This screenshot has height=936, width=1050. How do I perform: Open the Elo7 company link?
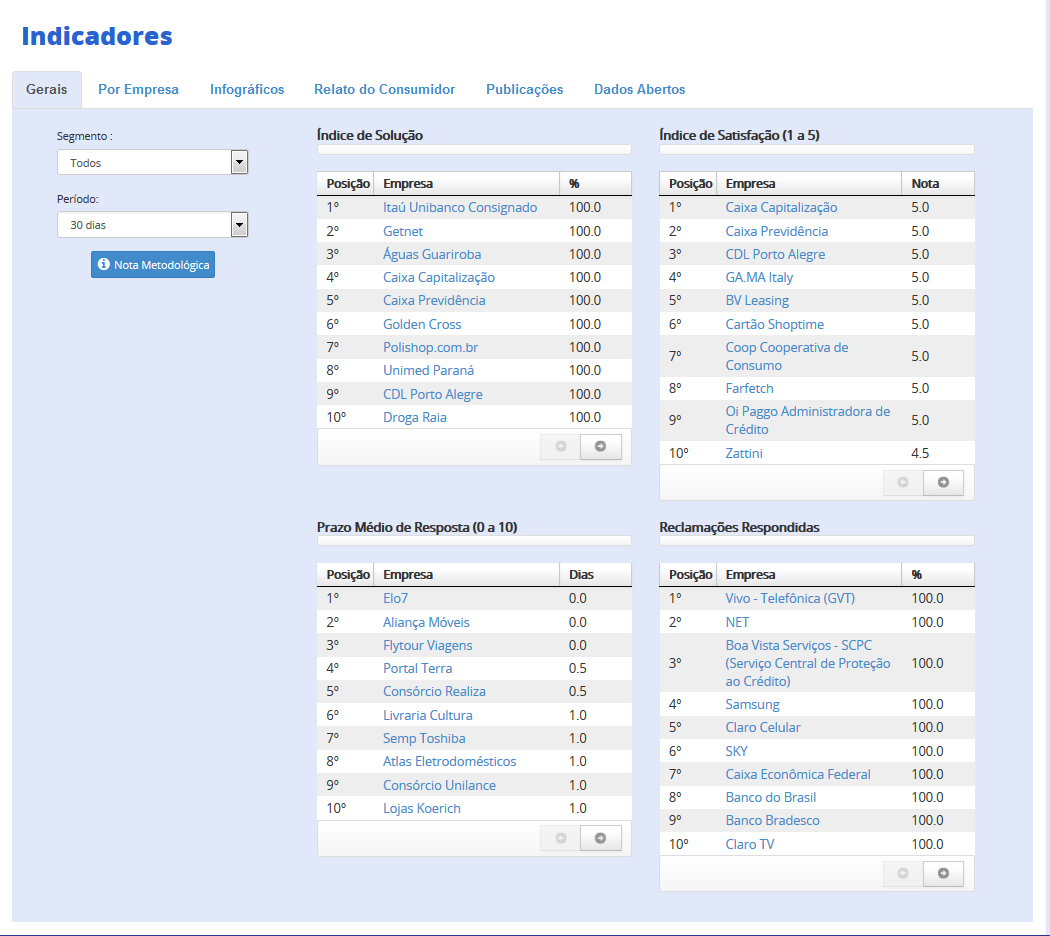pyautogui.click(x=396, y=599)
